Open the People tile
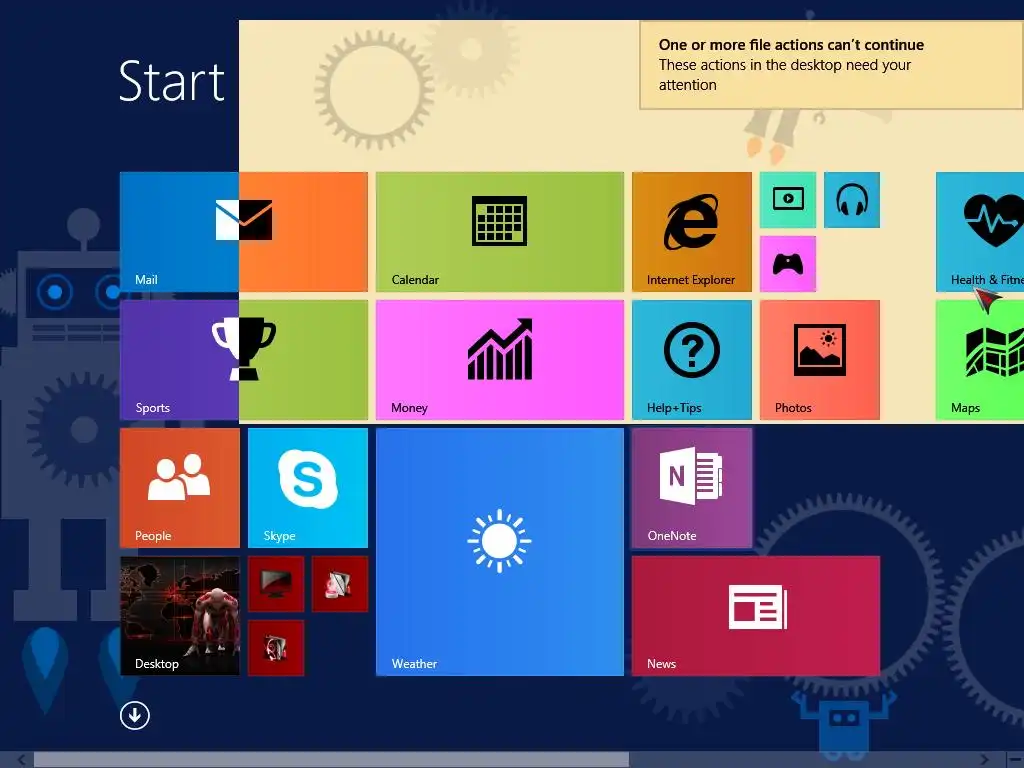 (x=180, y=488)
